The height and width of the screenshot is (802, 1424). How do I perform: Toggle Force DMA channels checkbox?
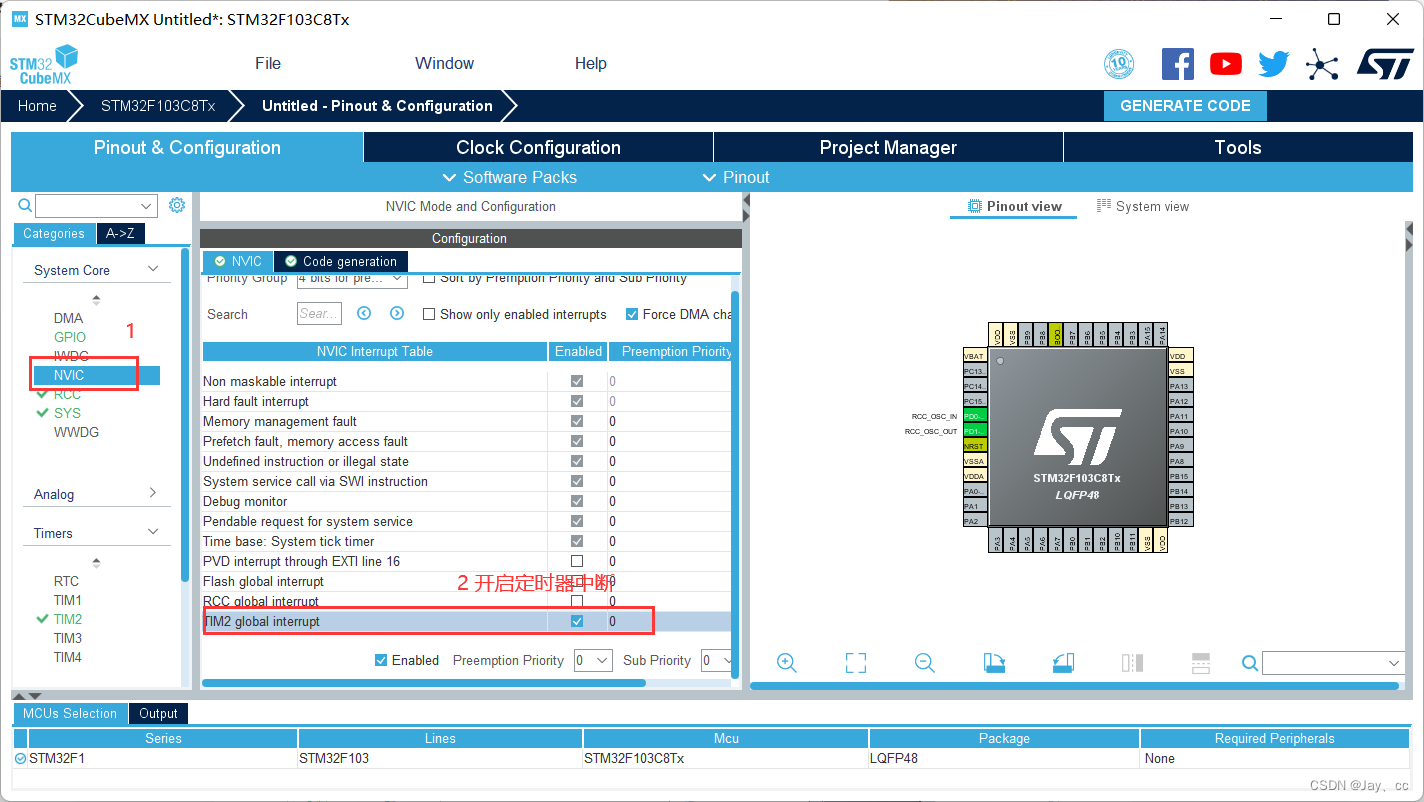pyautogui.click(x=632, y=314)
